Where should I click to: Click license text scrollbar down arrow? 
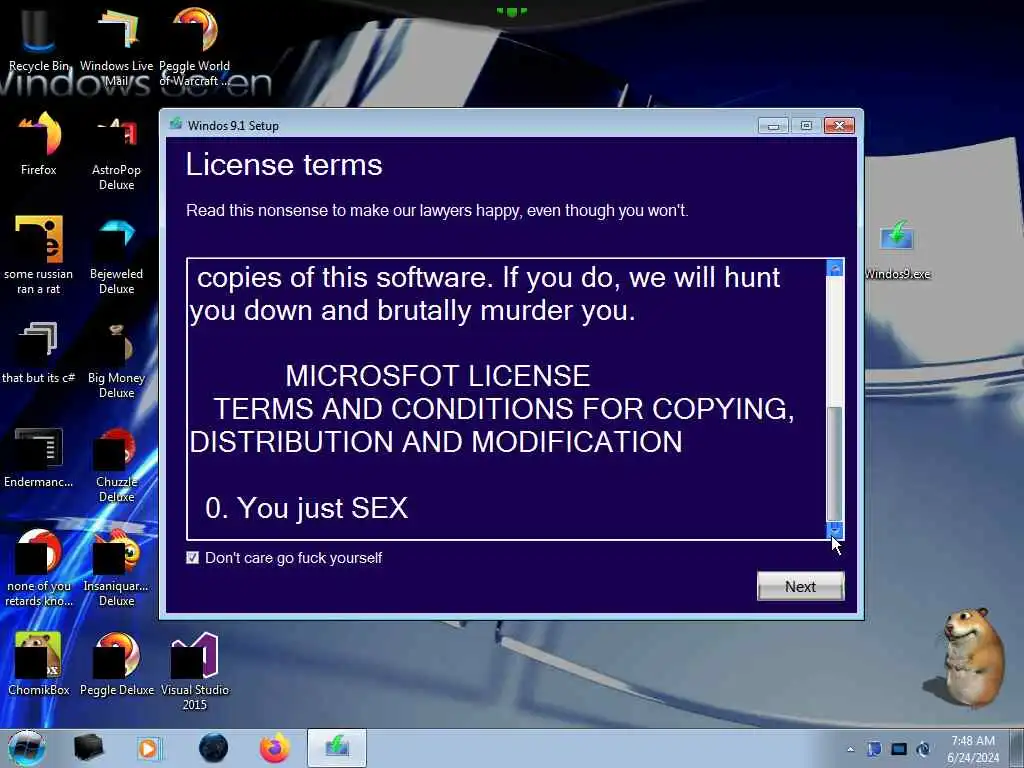[835, 530]
